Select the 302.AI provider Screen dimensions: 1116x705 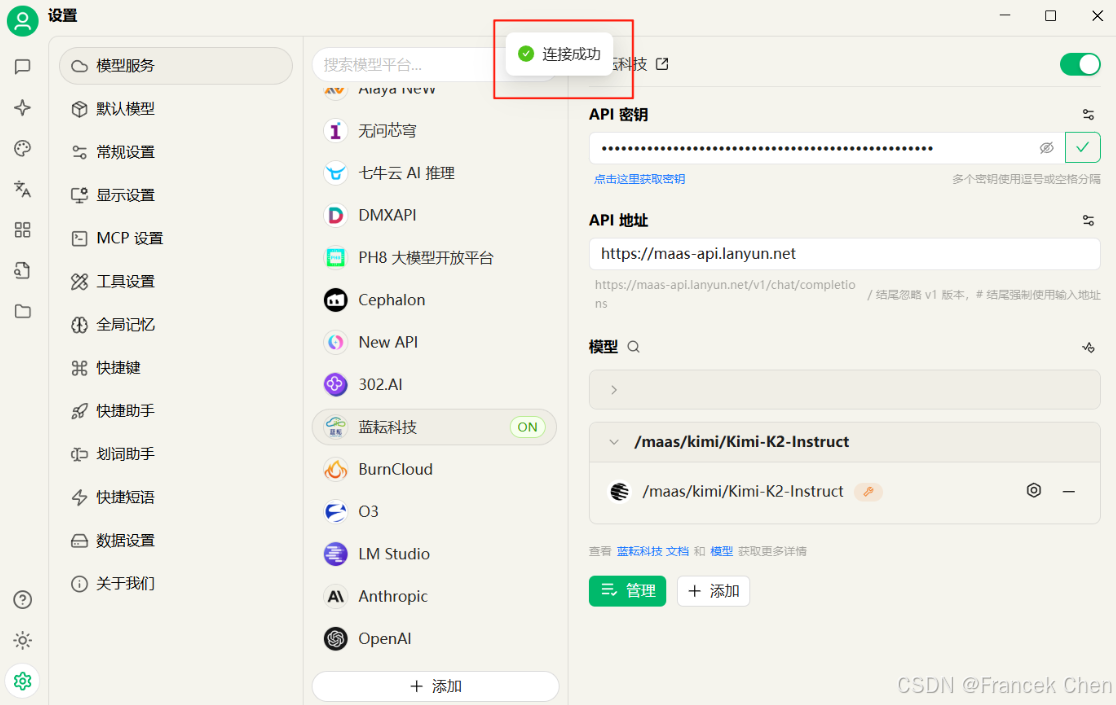(x=434, y=385)
